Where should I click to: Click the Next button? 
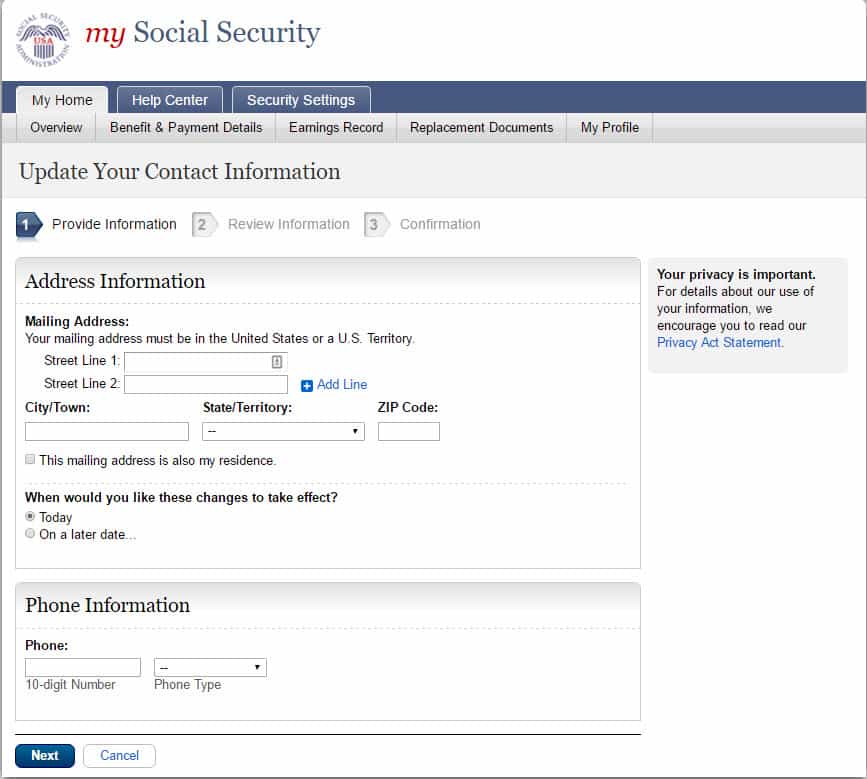45,755
